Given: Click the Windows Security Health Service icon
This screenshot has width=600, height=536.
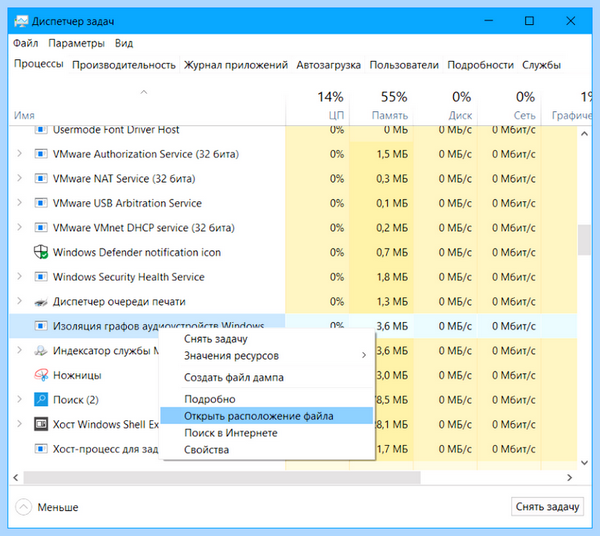Looking at the screenshot, I should pyautogui.click(x=41, y=277).
